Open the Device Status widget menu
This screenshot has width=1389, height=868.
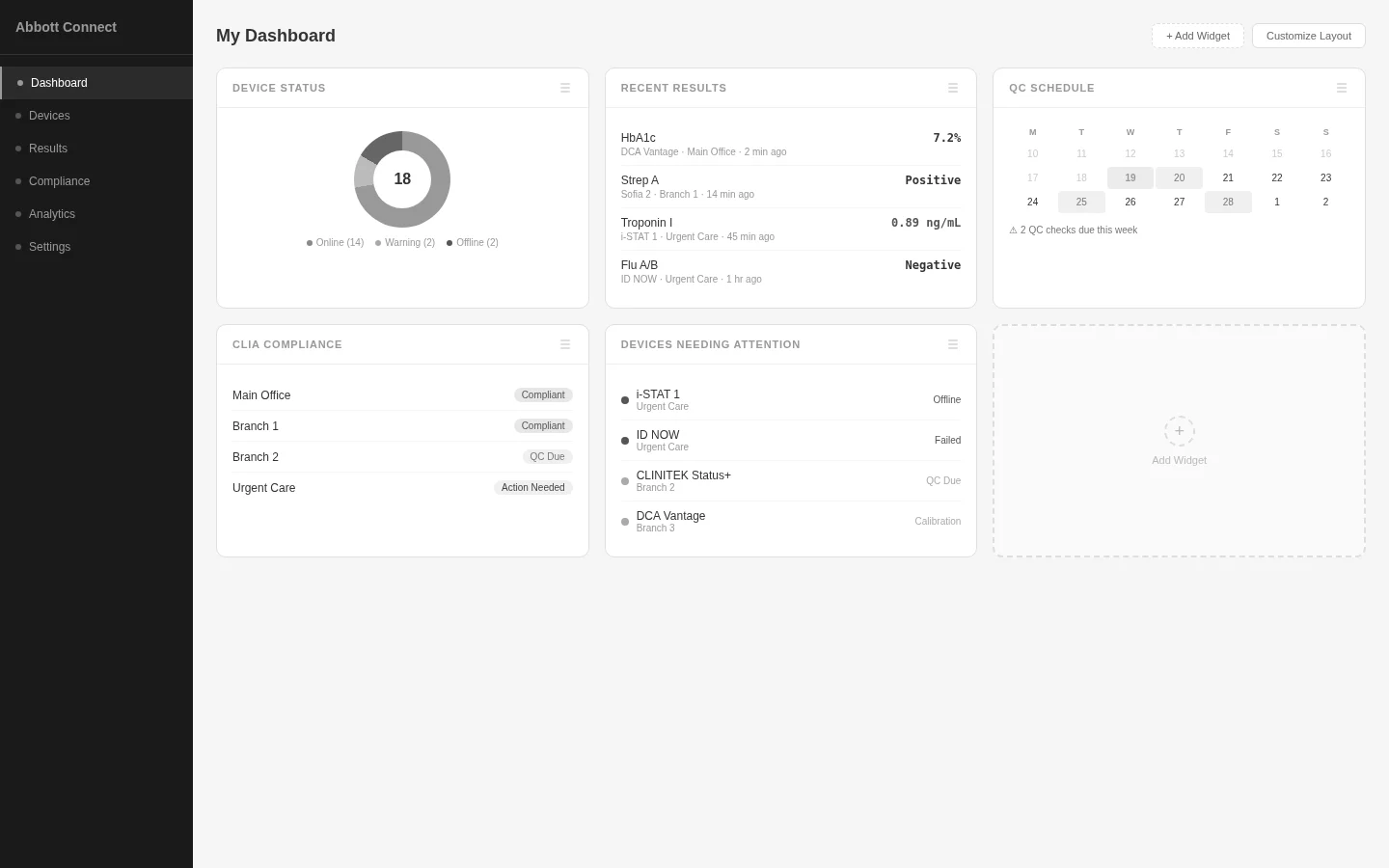pos(565,88)
